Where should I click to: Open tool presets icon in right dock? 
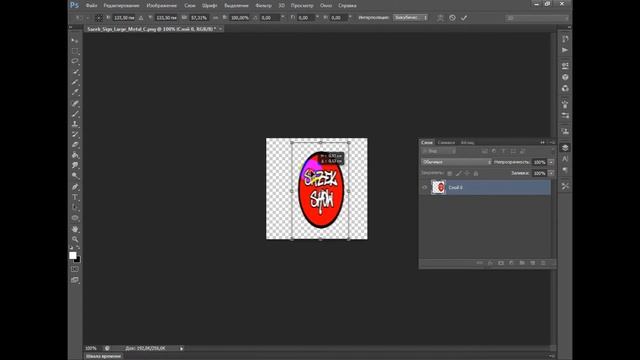point(565,186)
